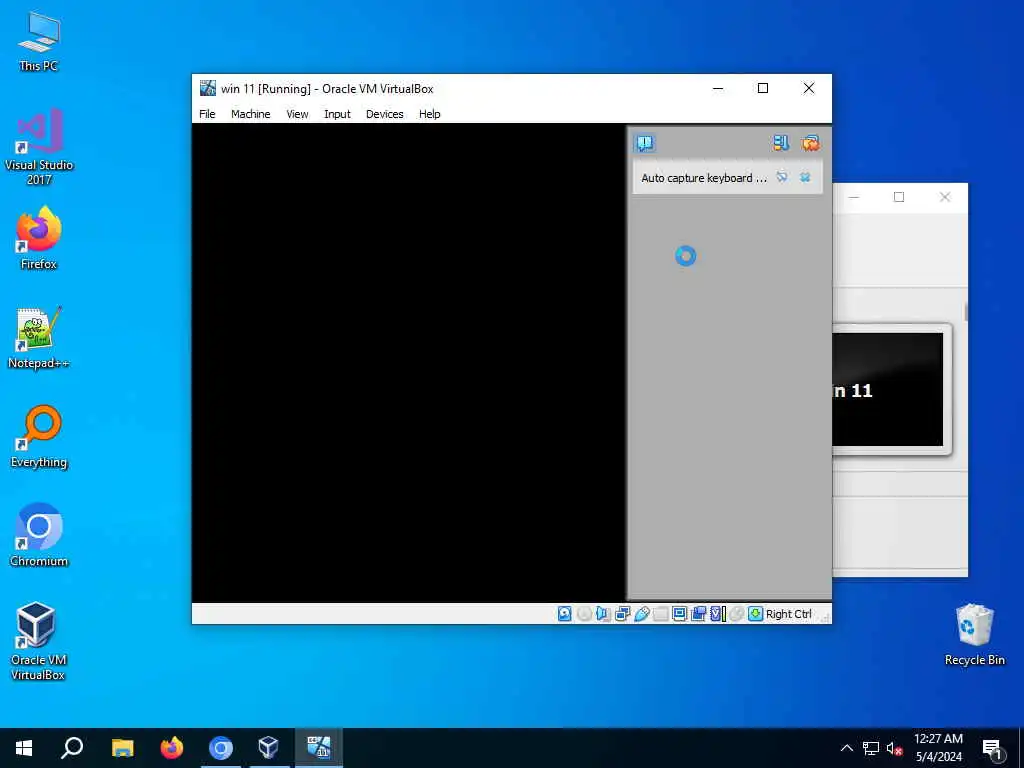The width and height of the screenshot is (1024, 768).
Task: Open the Help menu
Action: [430, 114]
